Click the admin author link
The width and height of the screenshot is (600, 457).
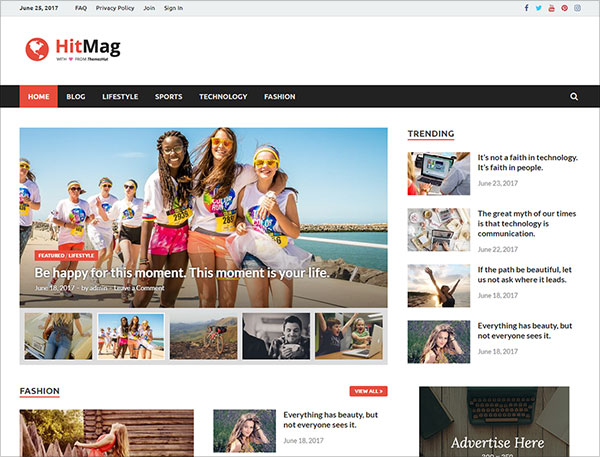coord(99,288)
